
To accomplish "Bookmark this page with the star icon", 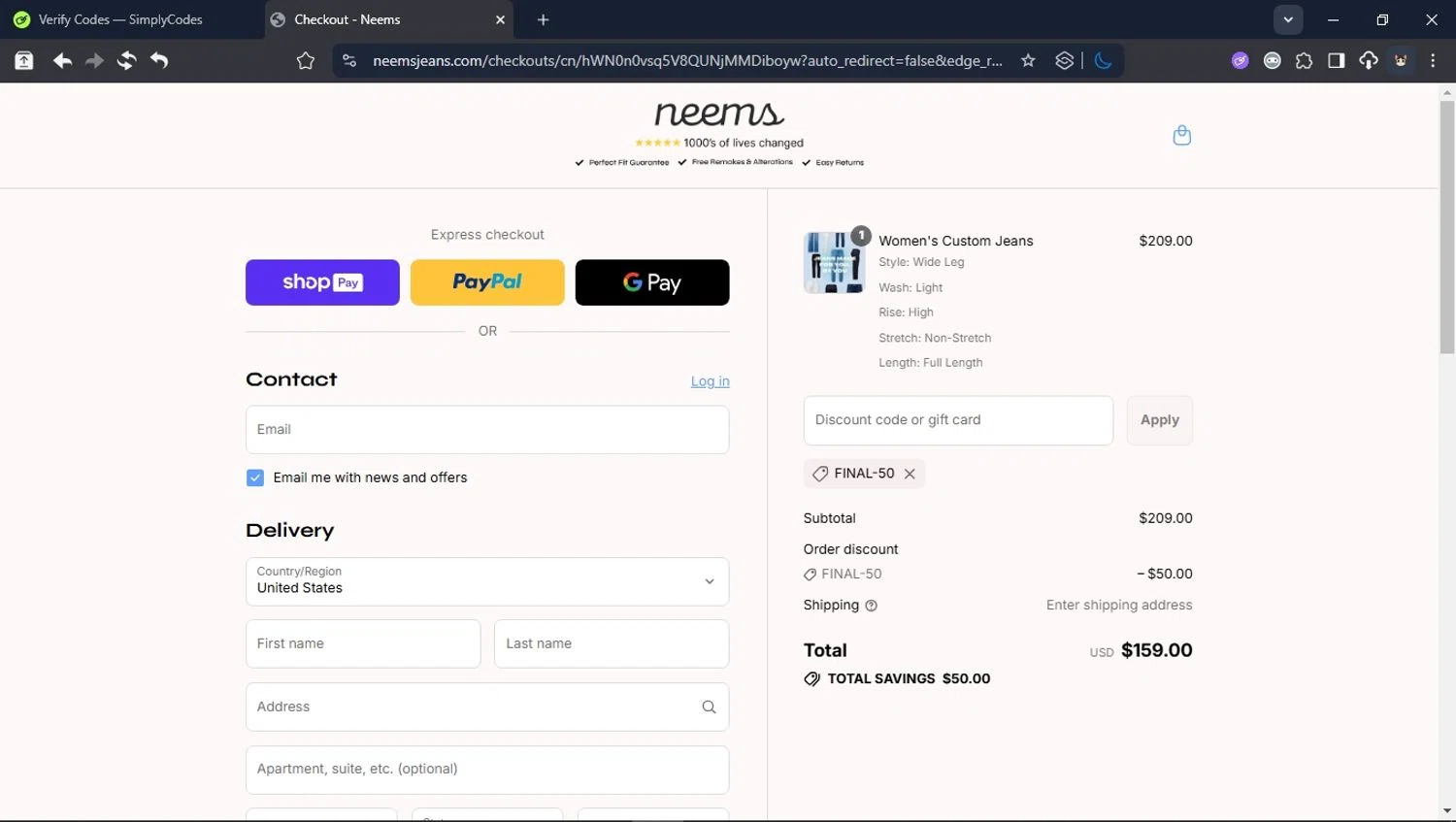I will pos(1028,60).
